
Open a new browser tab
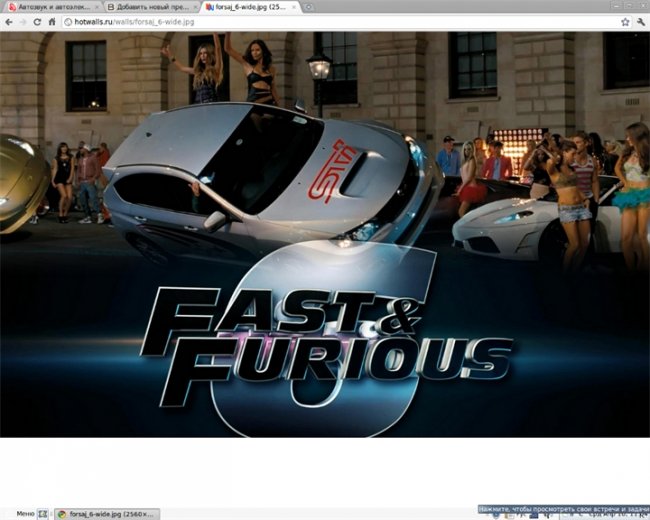click(309, 7)
